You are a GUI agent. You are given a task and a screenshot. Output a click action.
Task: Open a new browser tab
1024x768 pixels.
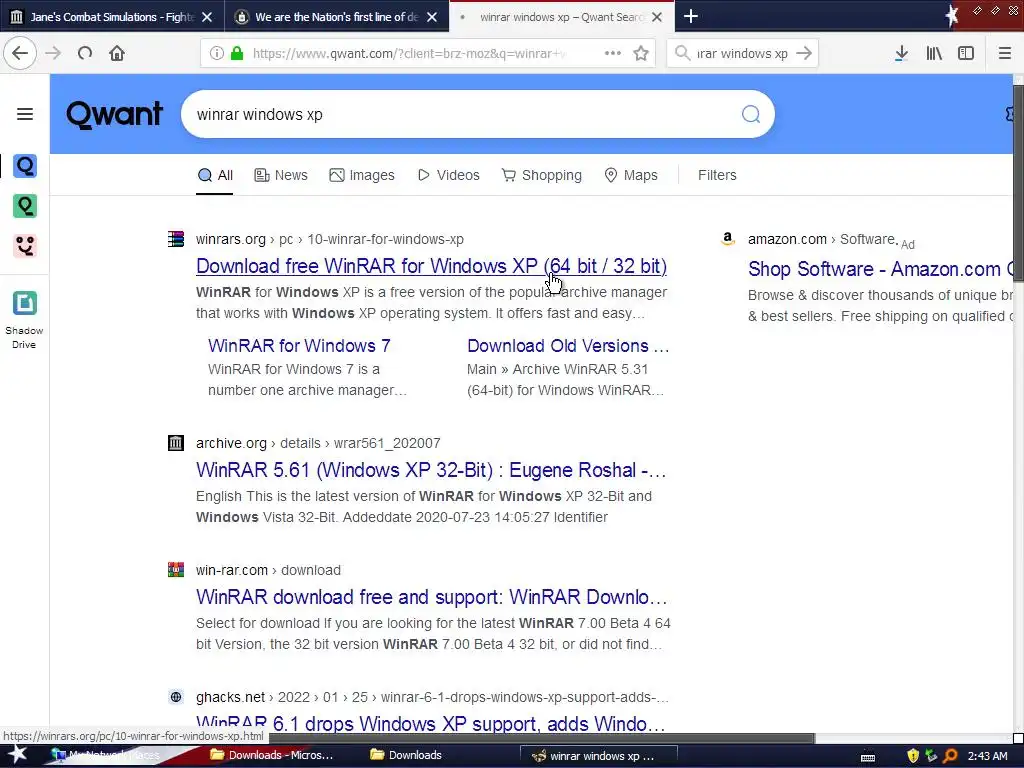(691, 16)
